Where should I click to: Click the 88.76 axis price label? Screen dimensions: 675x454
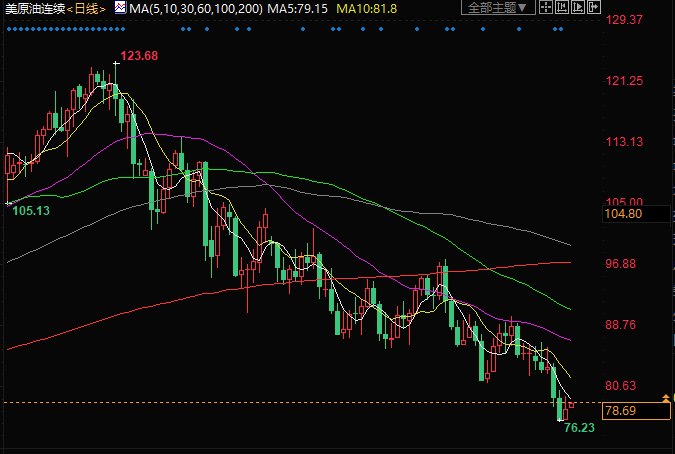(621, 325)
